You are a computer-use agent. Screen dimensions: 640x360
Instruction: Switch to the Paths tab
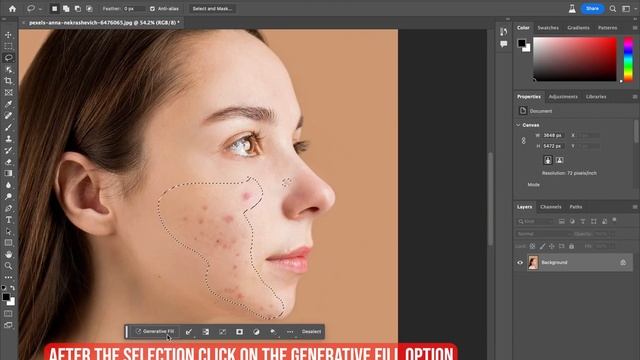coord(576,207)
